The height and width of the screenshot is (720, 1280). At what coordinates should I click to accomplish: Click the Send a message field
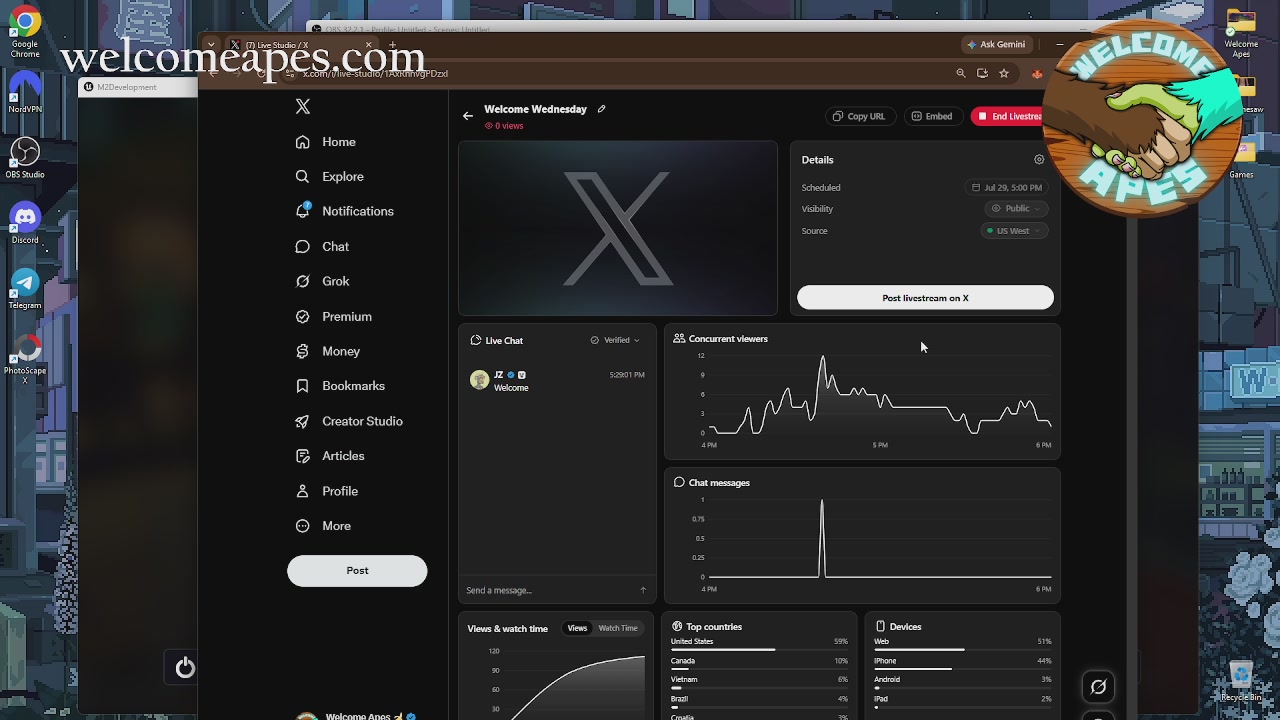coord(550,590)
